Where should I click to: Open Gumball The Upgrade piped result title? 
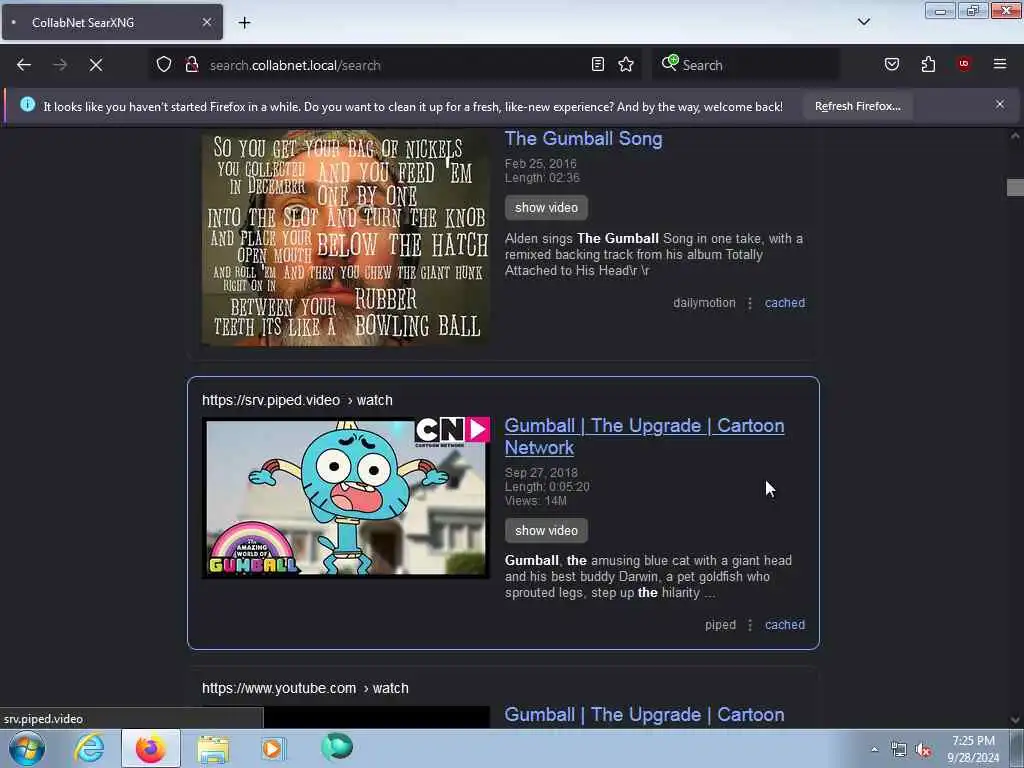tap(644, 436)
